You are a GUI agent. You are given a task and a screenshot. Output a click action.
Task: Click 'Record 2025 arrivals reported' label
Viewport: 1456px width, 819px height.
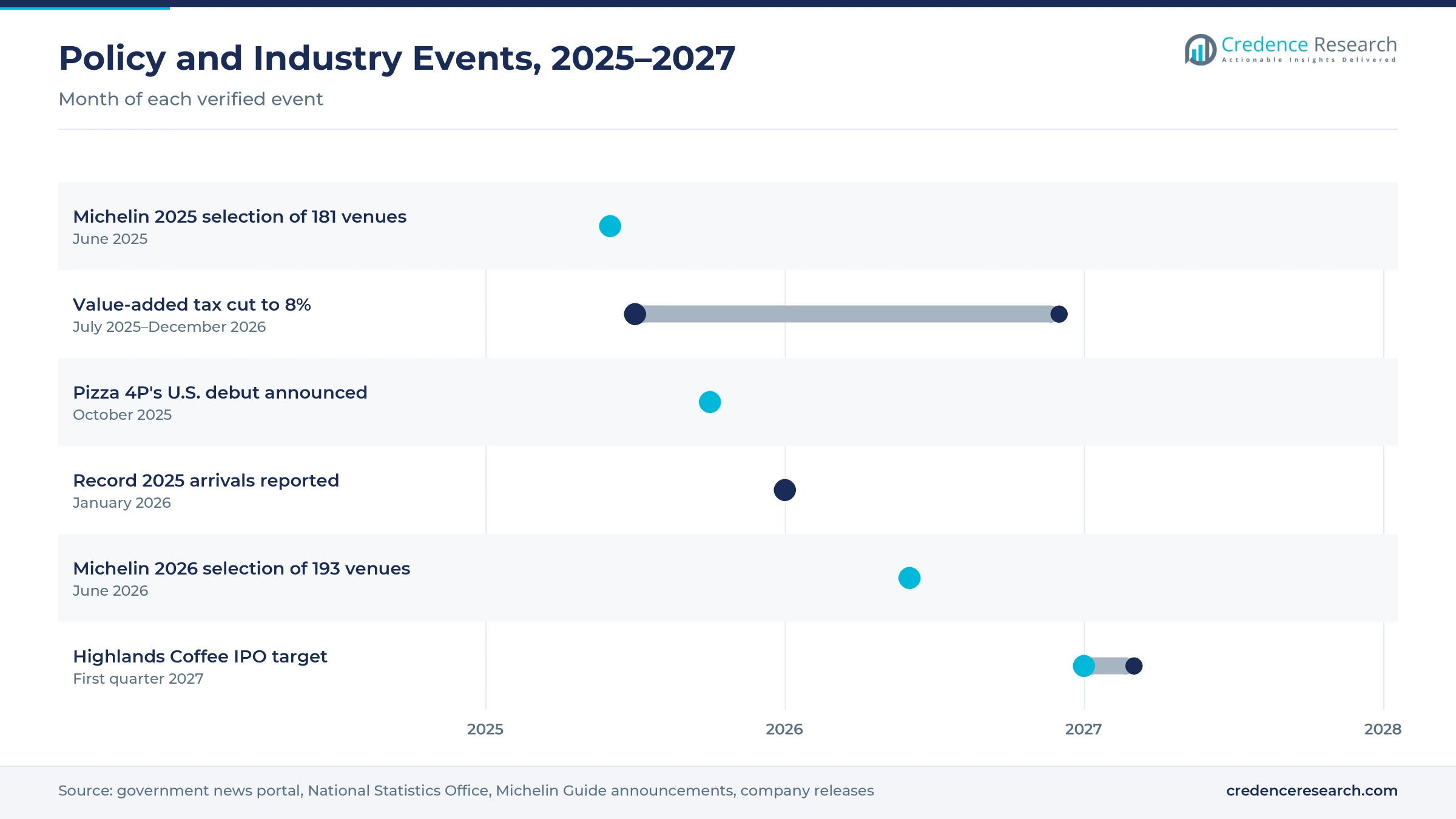pos(206,480)
